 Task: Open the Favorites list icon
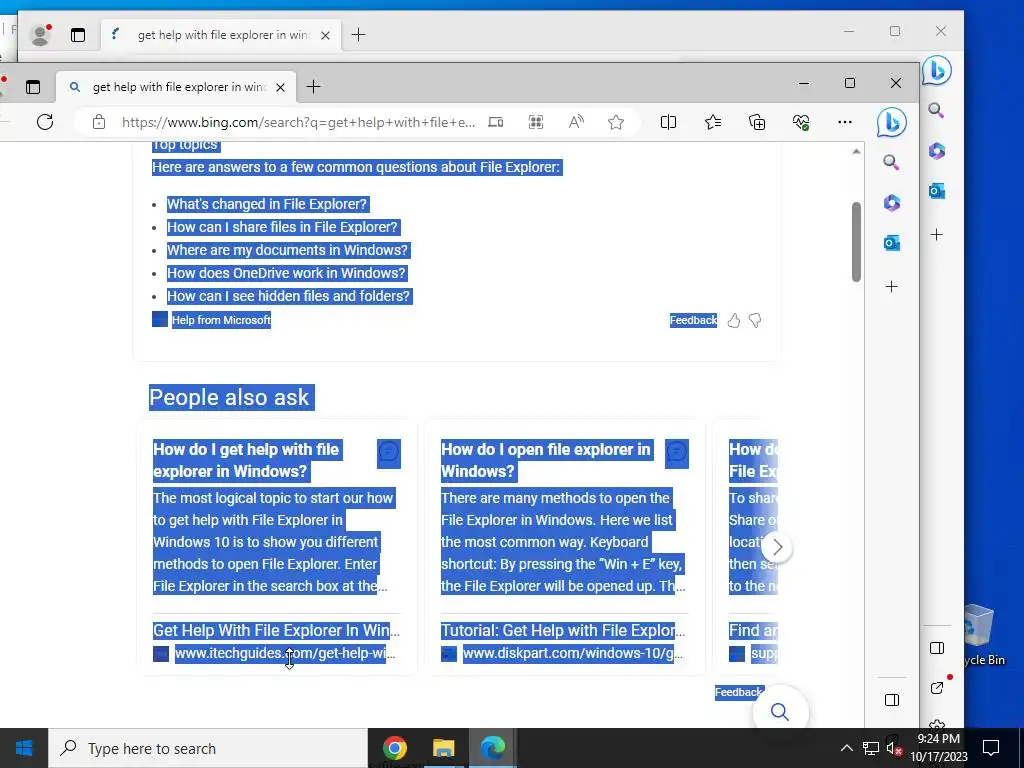[x=713, y=122]
